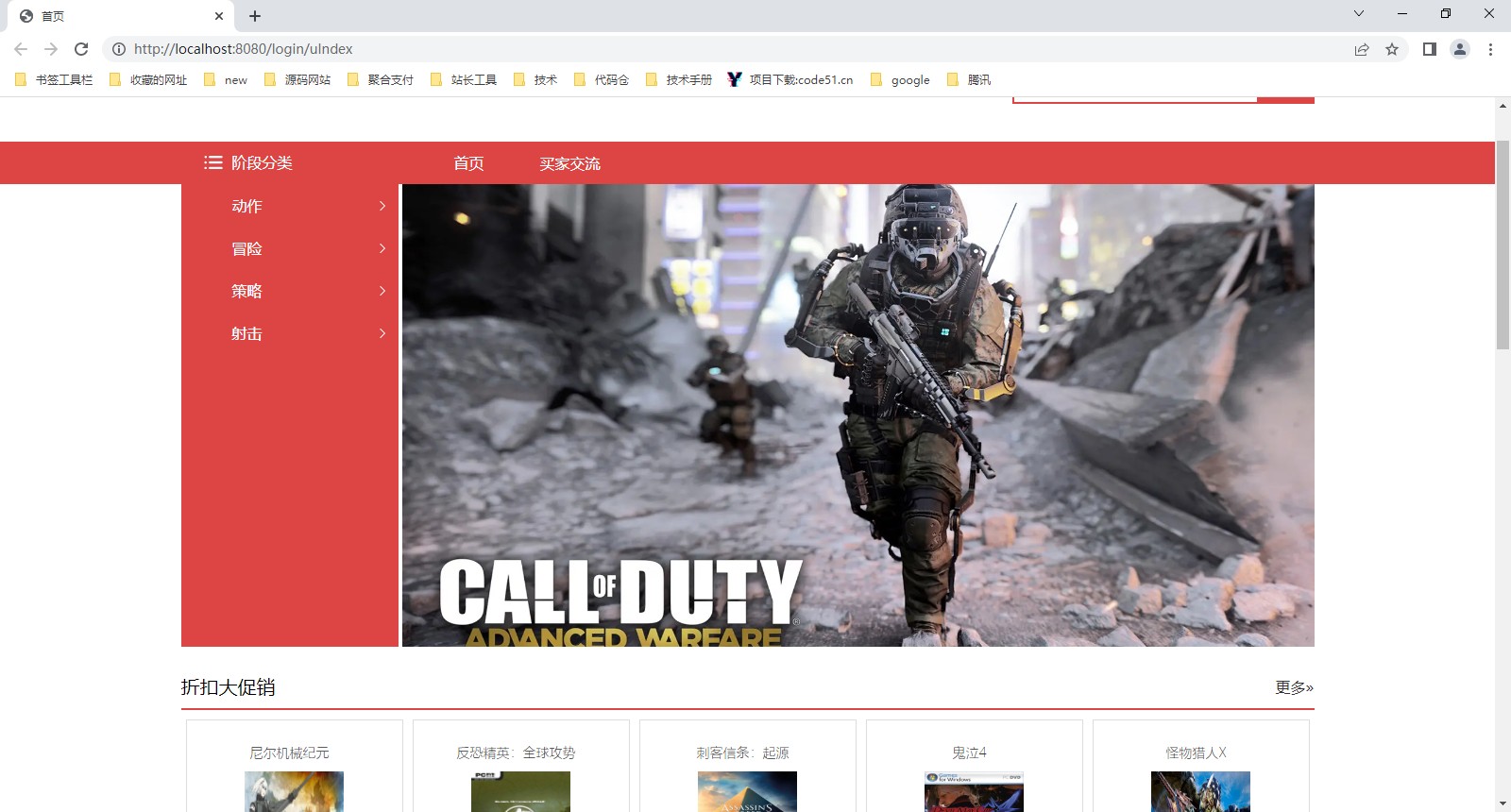Image resolution: width=1511 pixels, height=812 pixels.
Task: Click the scrollbar down arrow
Action: click(1503, 804)
